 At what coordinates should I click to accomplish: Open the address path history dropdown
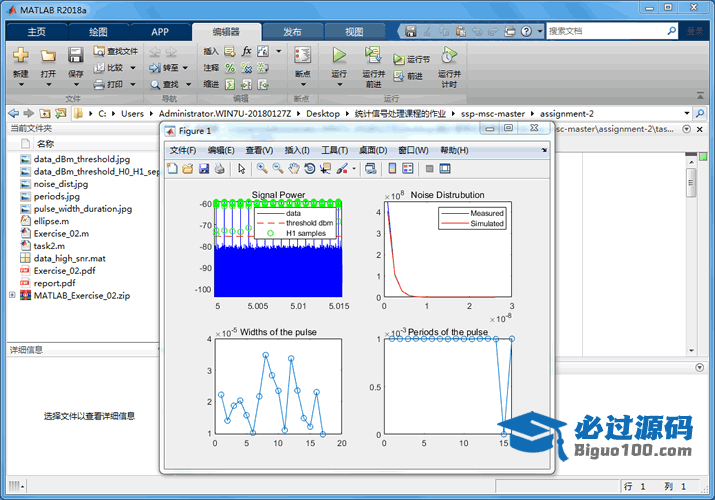pyautogui.click(x=687, y=113)
